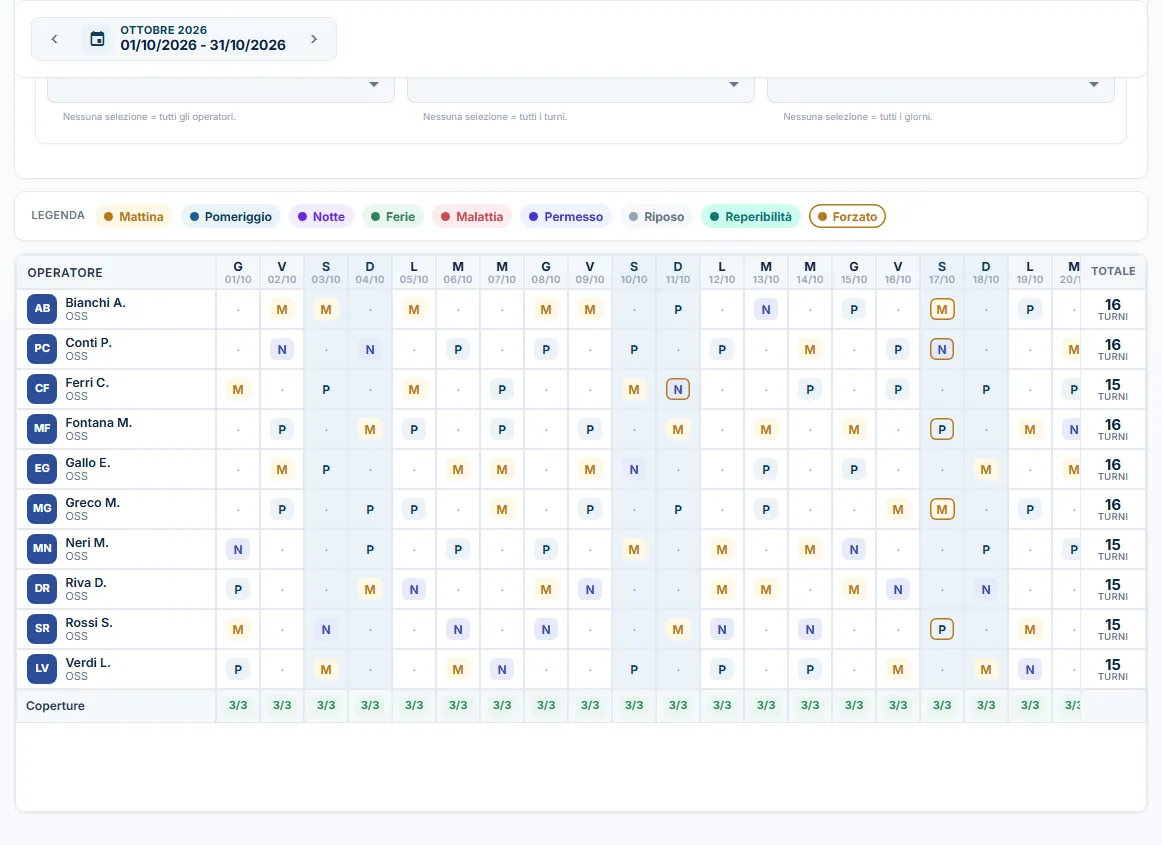Select the LV avatar badge of Verdi L.

coord(42,669)
